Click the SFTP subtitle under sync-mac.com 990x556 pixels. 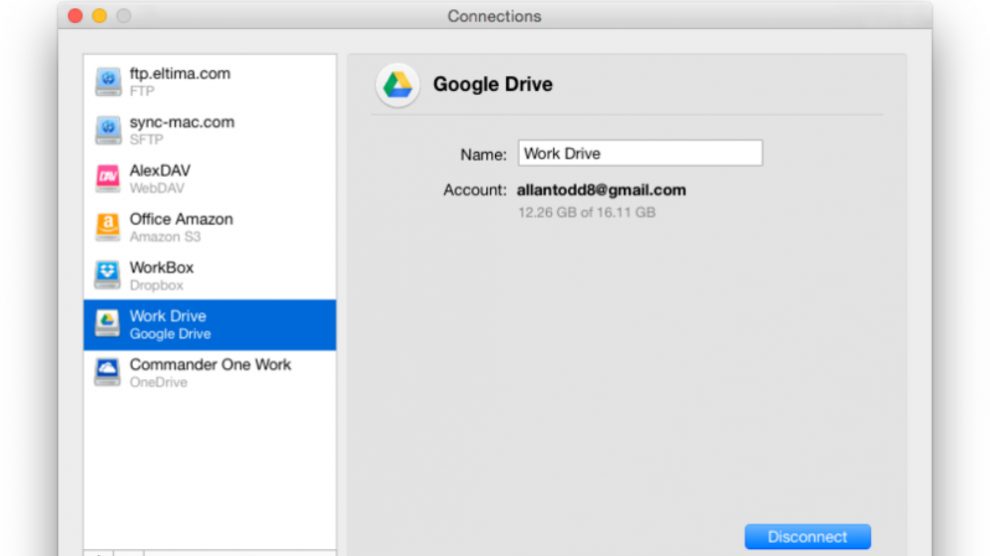pos(146,139)
